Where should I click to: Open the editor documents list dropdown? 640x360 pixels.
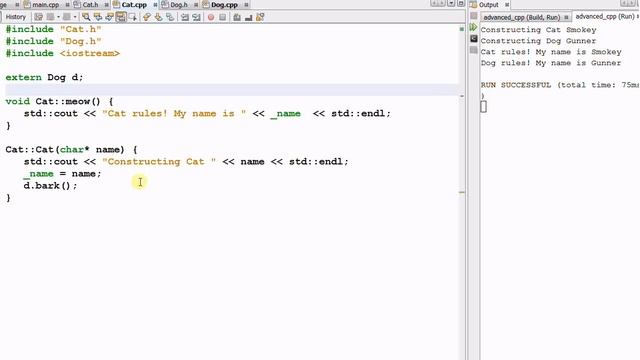pos(451,3)
